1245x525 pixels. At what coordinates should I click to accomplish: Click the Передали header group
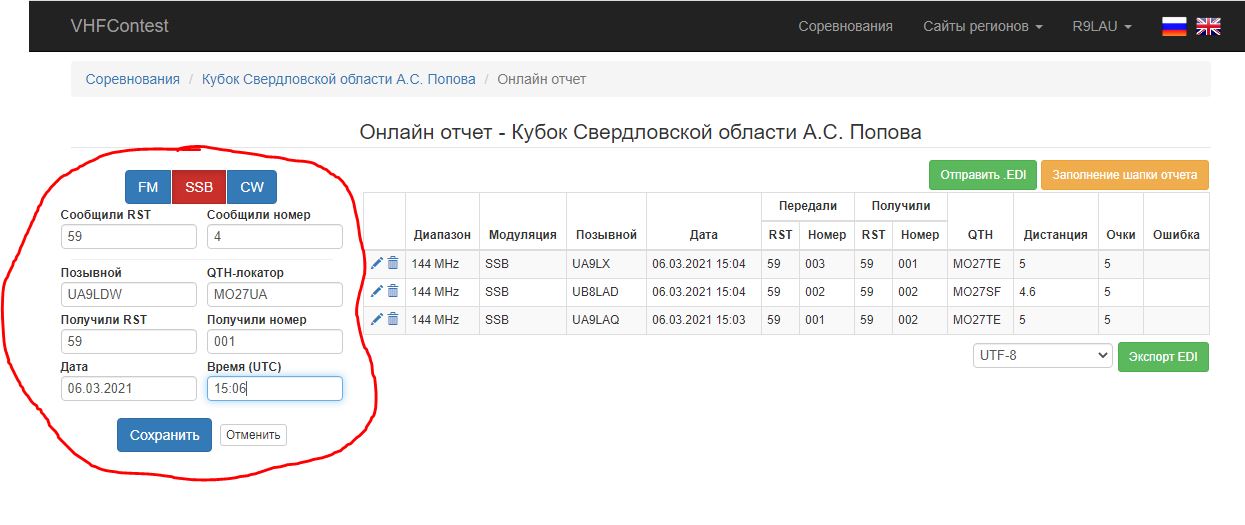click(807, 206)
